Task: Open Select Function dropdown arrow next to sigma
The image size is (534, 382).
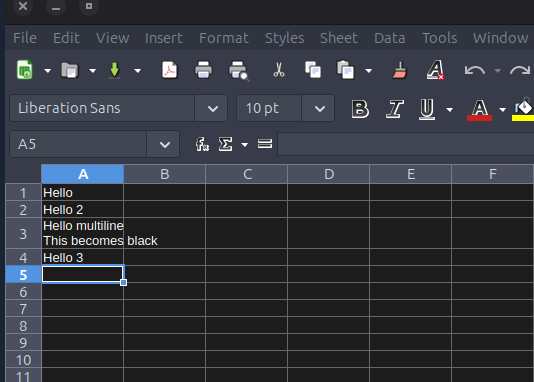Action: pyautogui.click(x=245, y=145)
